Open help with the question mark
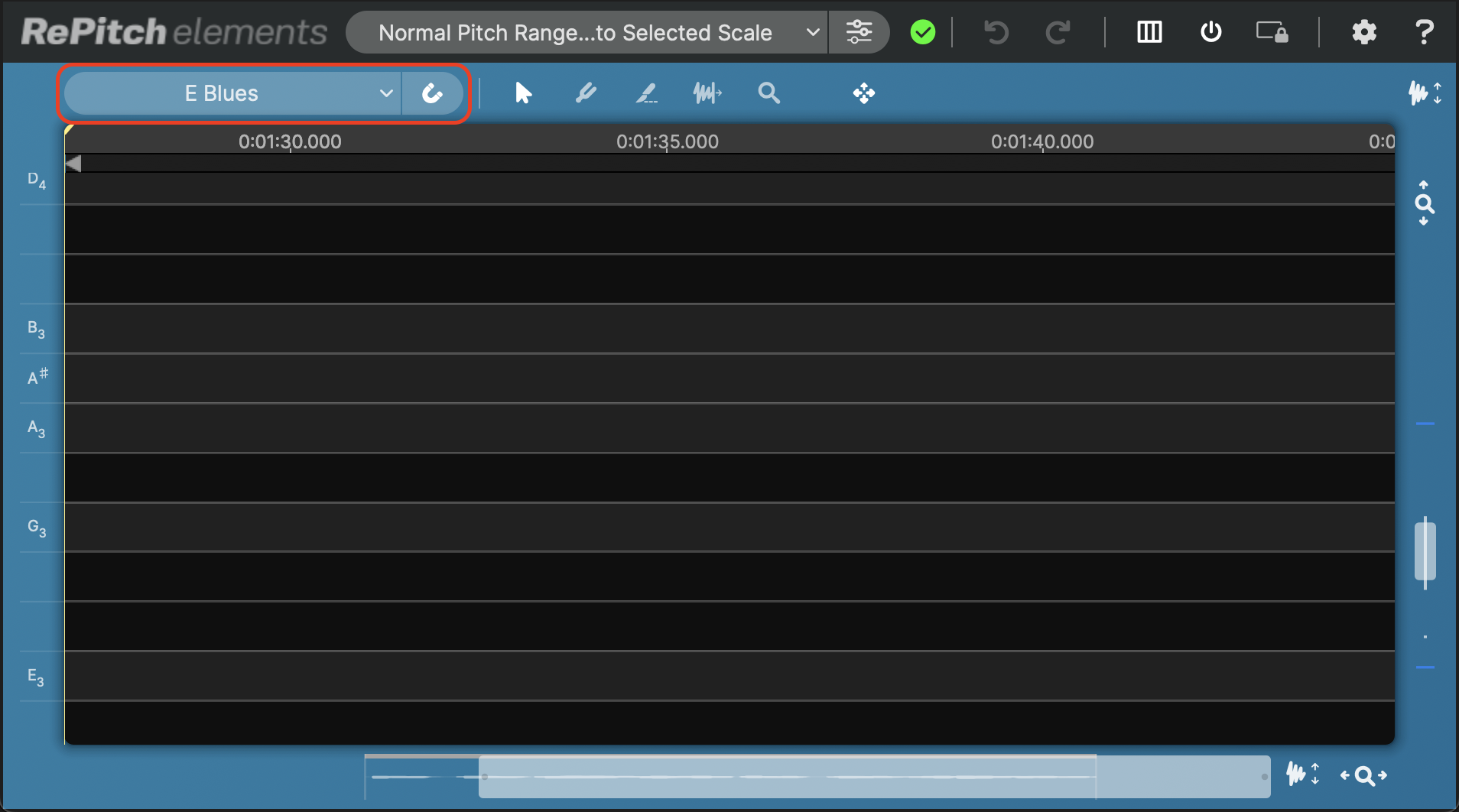 point(1424,32)
